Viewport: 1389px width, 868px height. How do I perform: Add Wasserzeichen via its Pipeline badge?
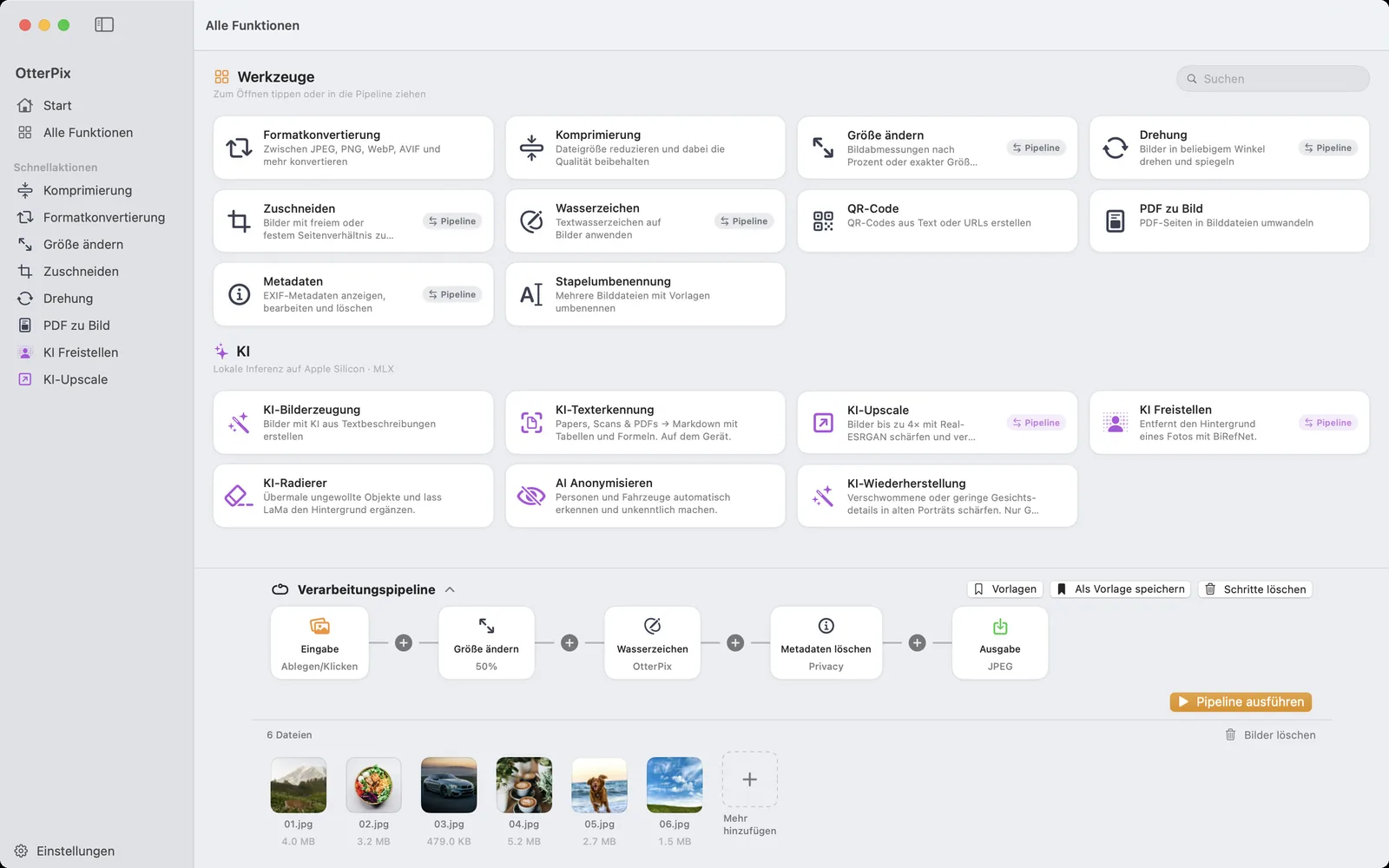pos(744,221)
